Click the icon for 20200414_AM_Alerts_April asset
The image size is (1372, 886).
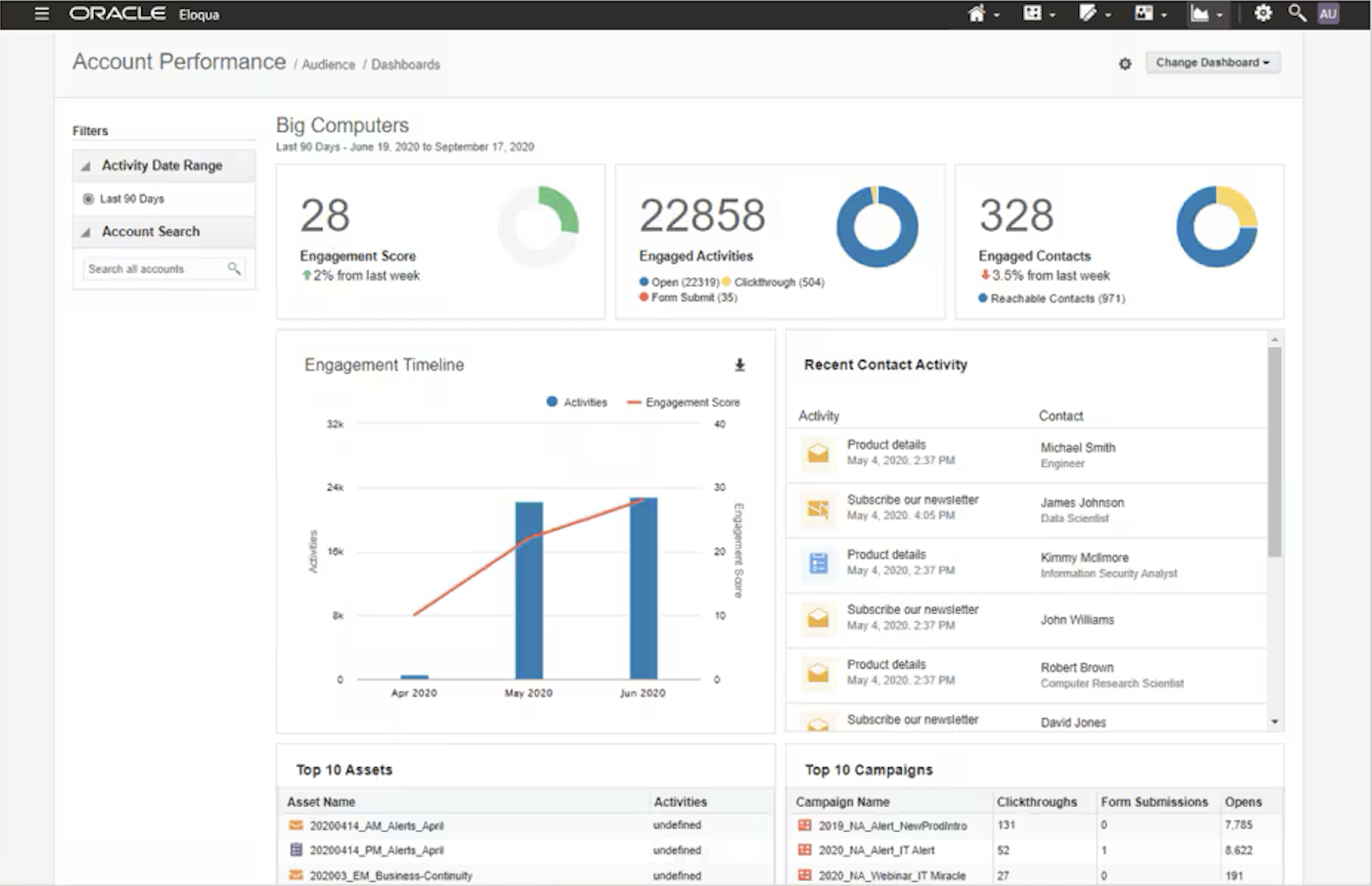[296, 825]
